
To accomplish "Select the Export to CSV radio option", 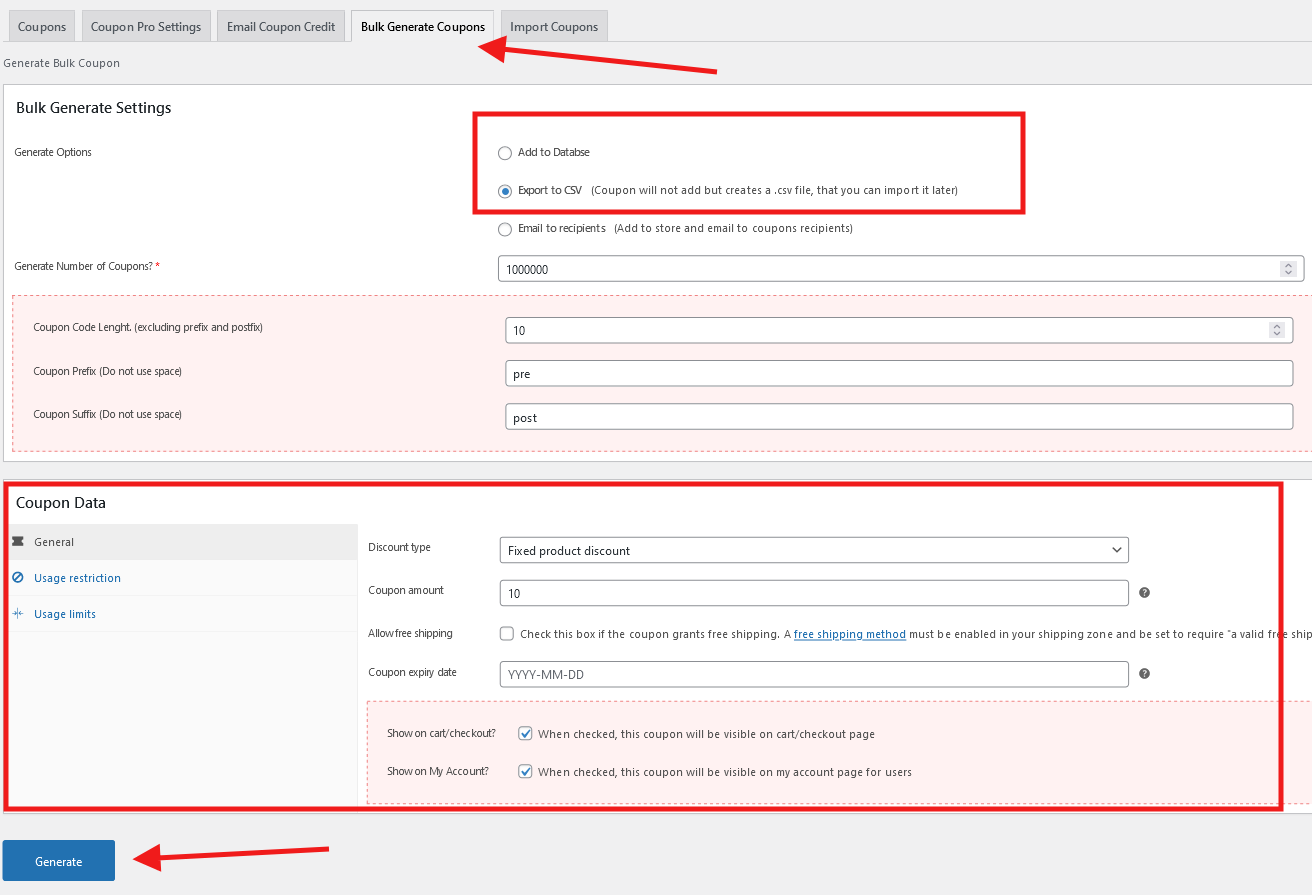I will click(x=505, y=191).
